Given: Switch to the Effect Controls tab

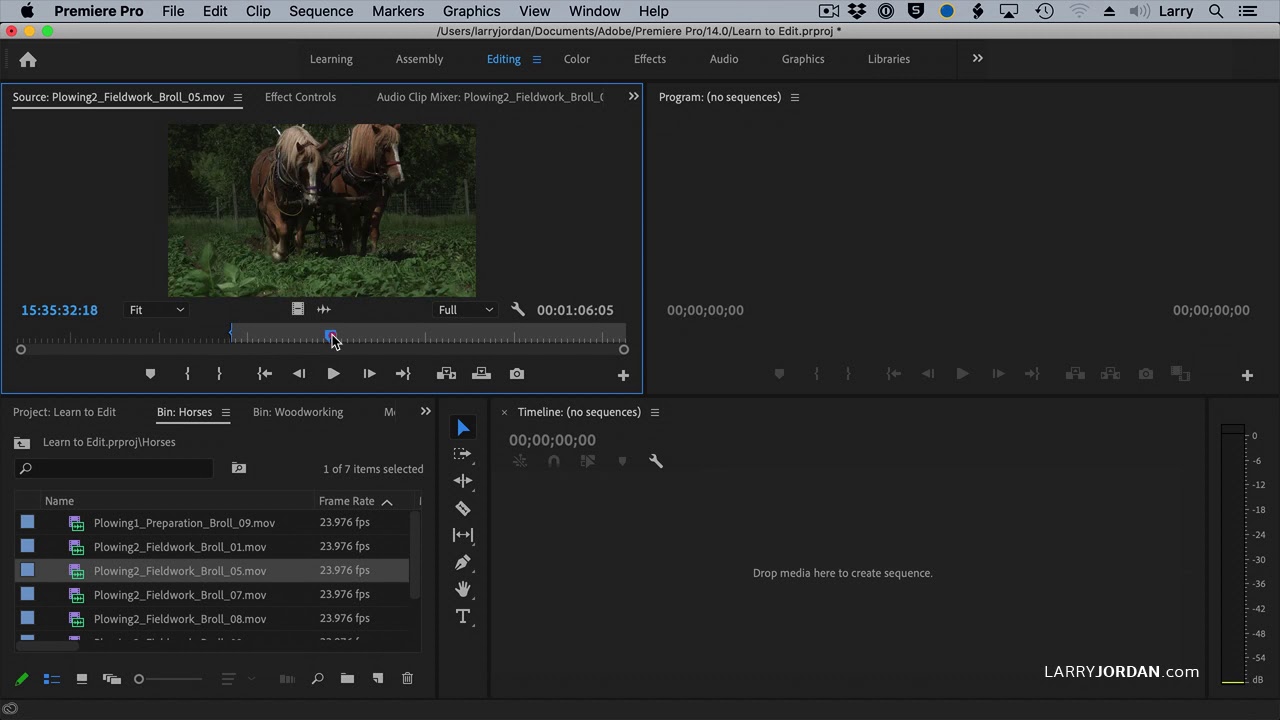Looking at the screenshot, I should 300,97.
